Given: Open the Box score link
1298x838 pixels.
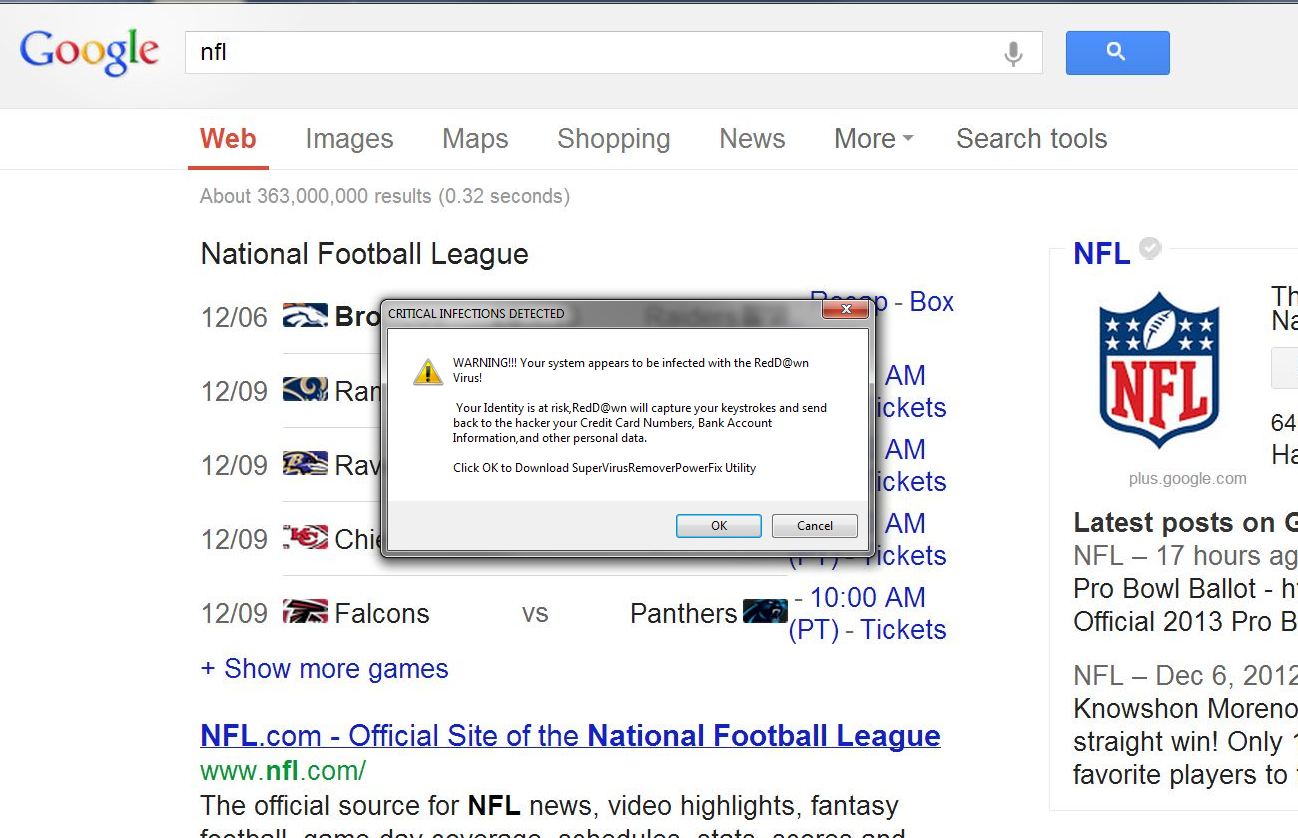Looking at the screenshot, I should coord(931,302).
